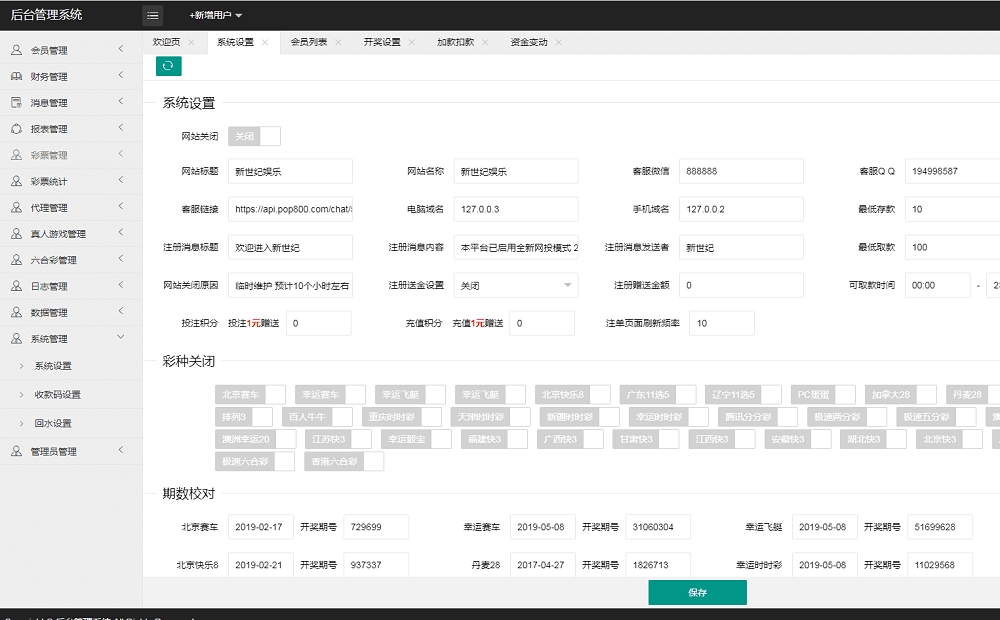This screenshot has height=620, width=1000.
Task: Open the 会员管理 sidebar section icon
Action: 17,49
